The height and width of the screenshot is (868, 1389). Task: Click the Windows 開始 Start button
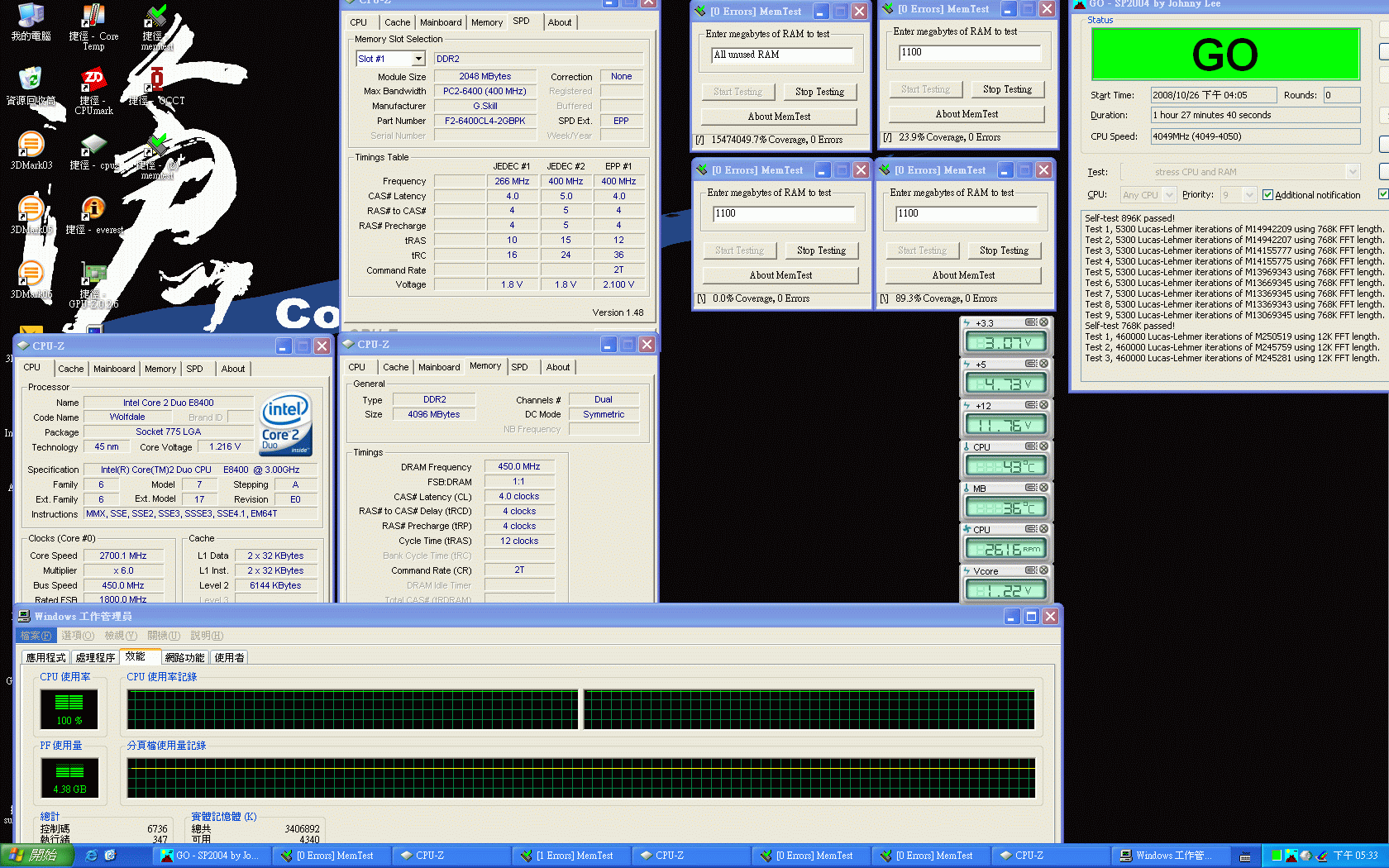(37, 856)
